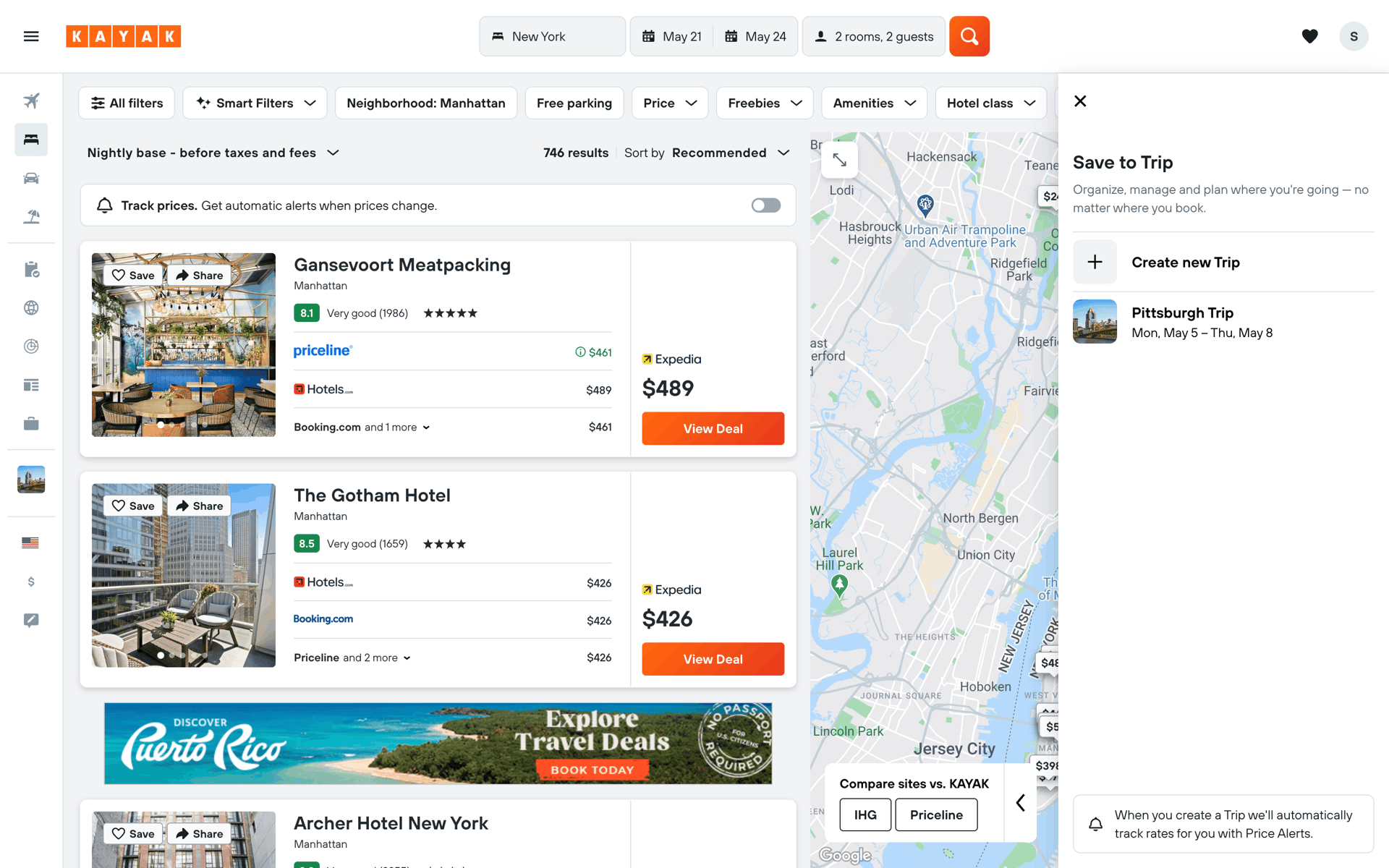
Task: Open the Nightly base price display dropdown
Action: click(x=213, y=153)
